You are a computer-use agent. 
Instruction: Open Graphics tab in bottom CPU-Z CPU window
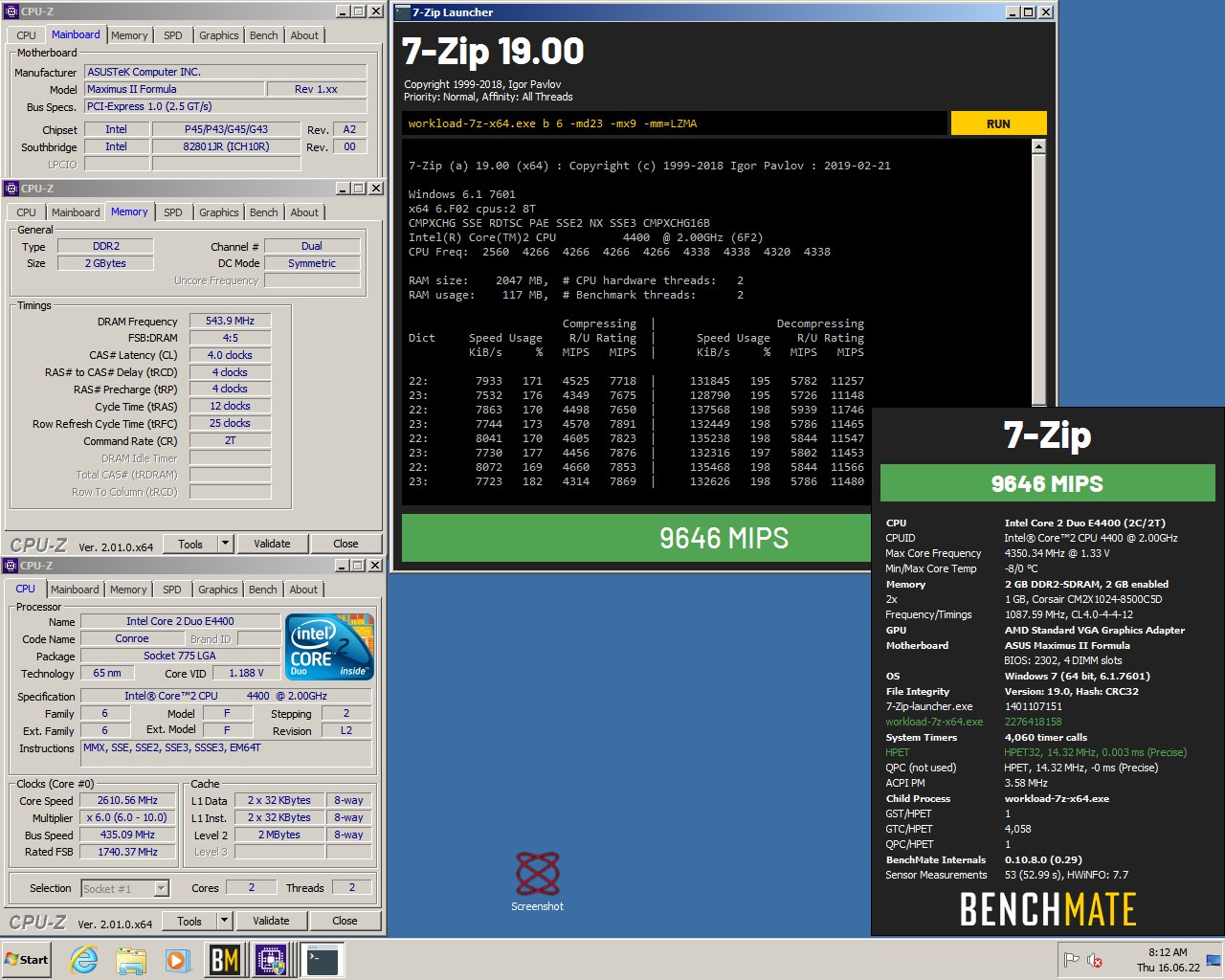pyautogui.click(x=217, y=590)
